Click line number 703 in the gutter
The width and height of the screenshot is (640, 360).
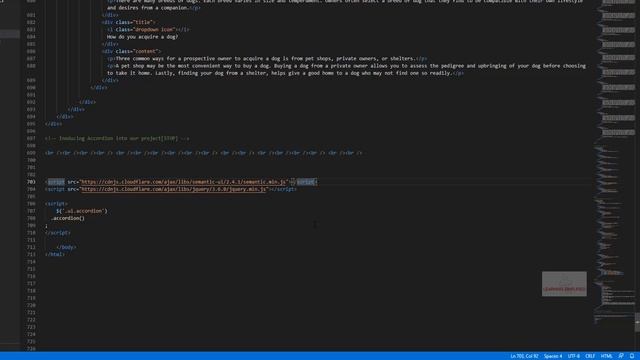[x=31, y=182]
